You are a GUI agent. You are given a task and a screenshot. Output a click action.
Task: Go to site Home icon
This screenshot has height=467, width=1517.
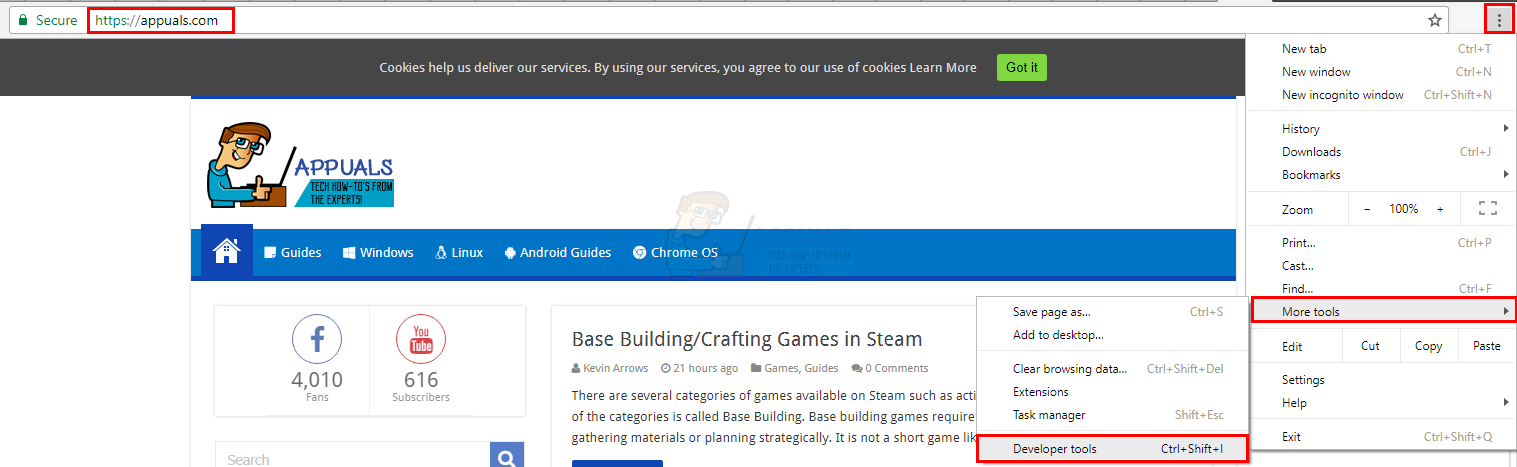click(x=227, y=251)
